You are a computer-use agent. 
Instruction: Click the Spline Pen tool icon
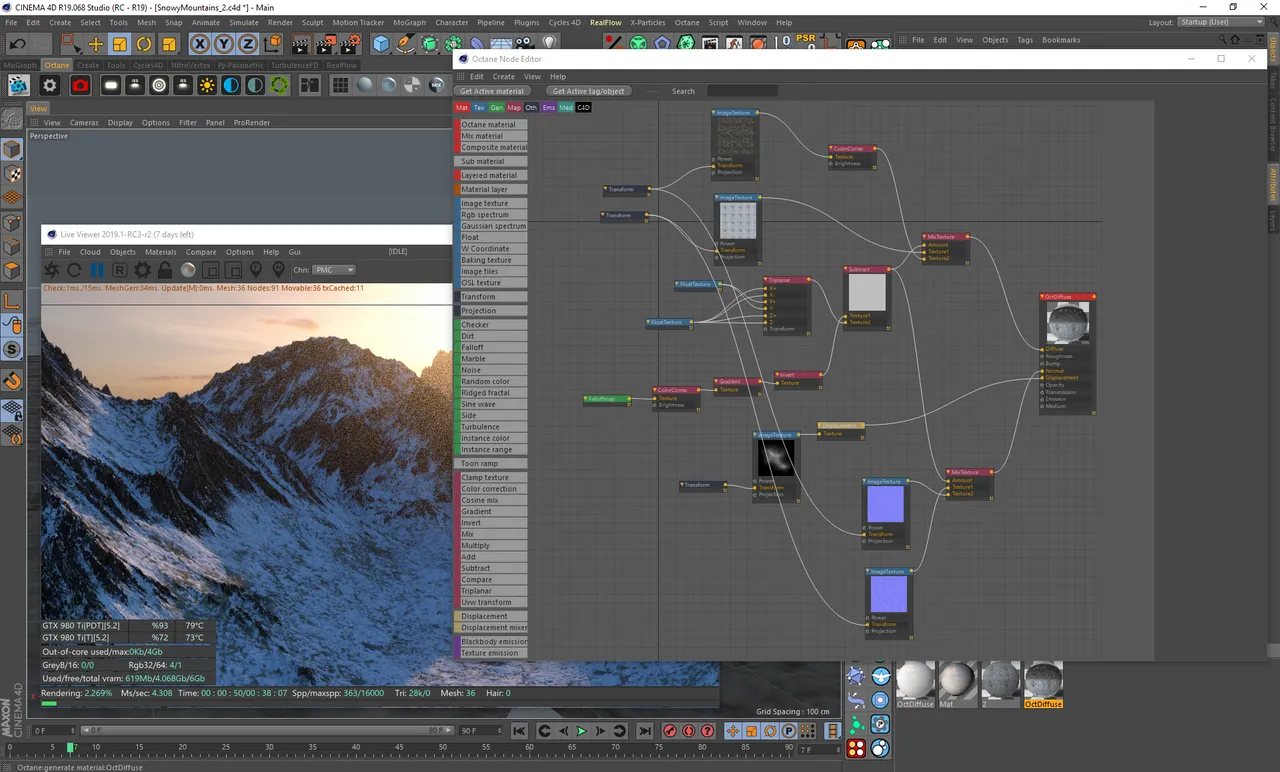tap(405, 44)
